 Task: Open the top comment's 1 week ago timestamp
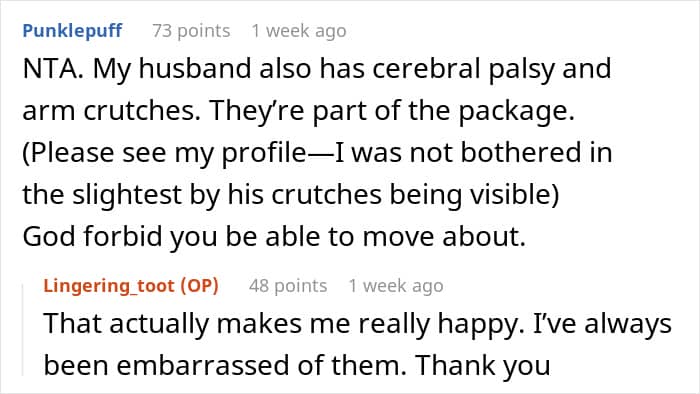pyautogui.click(x=299, y=31)
